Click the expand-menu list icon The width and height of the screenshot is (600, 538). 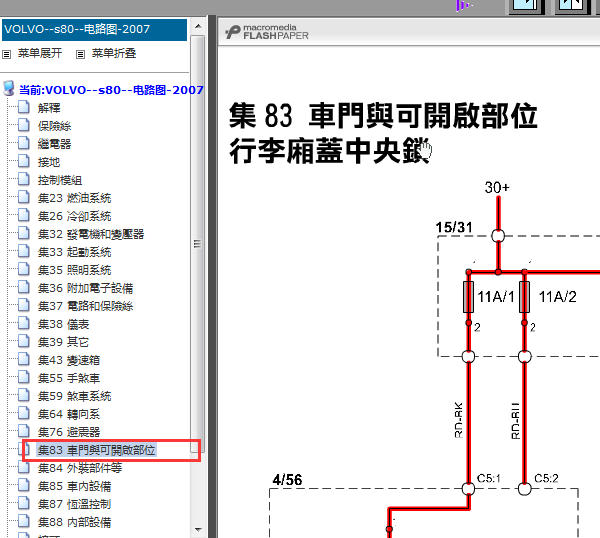point(7,54)
